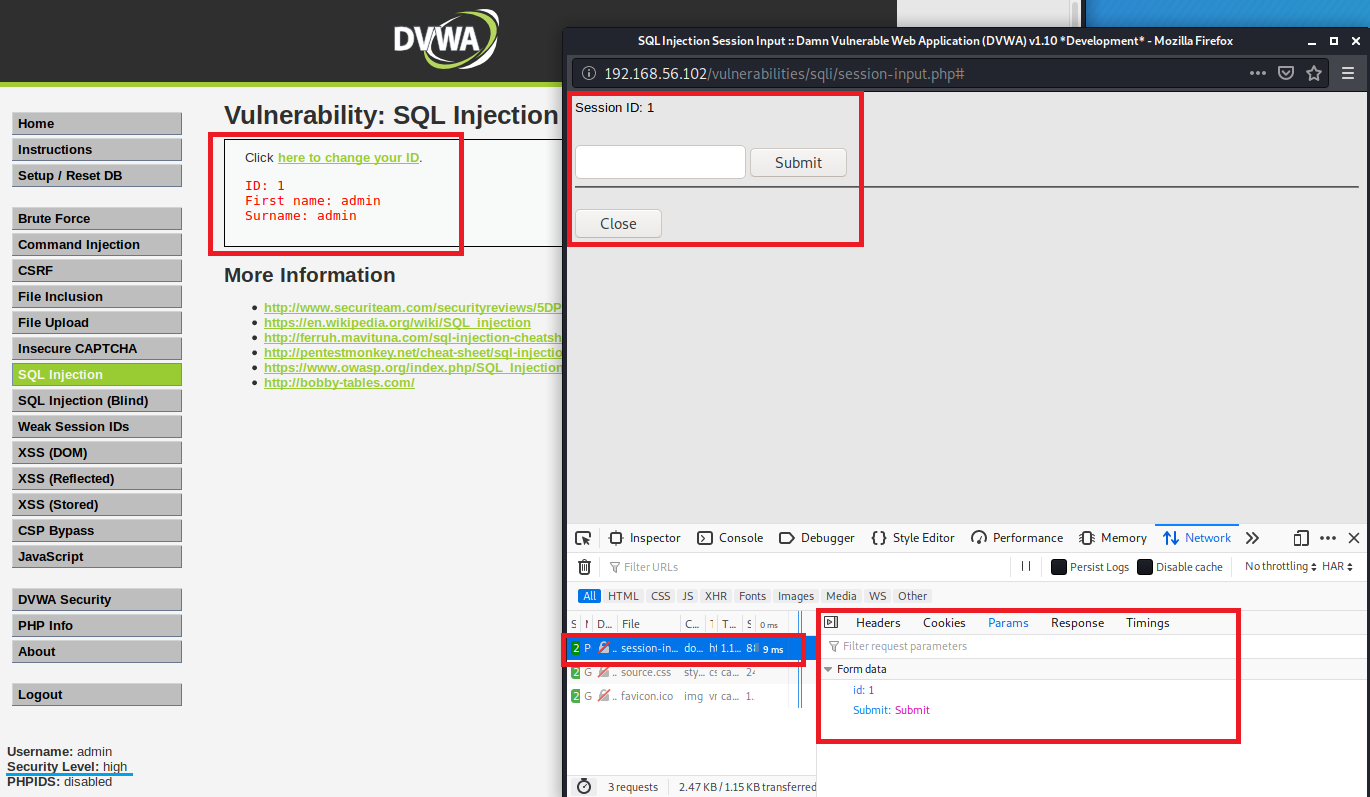Open the Console panel
The image size is (1370, 797).
click(729, 538)
